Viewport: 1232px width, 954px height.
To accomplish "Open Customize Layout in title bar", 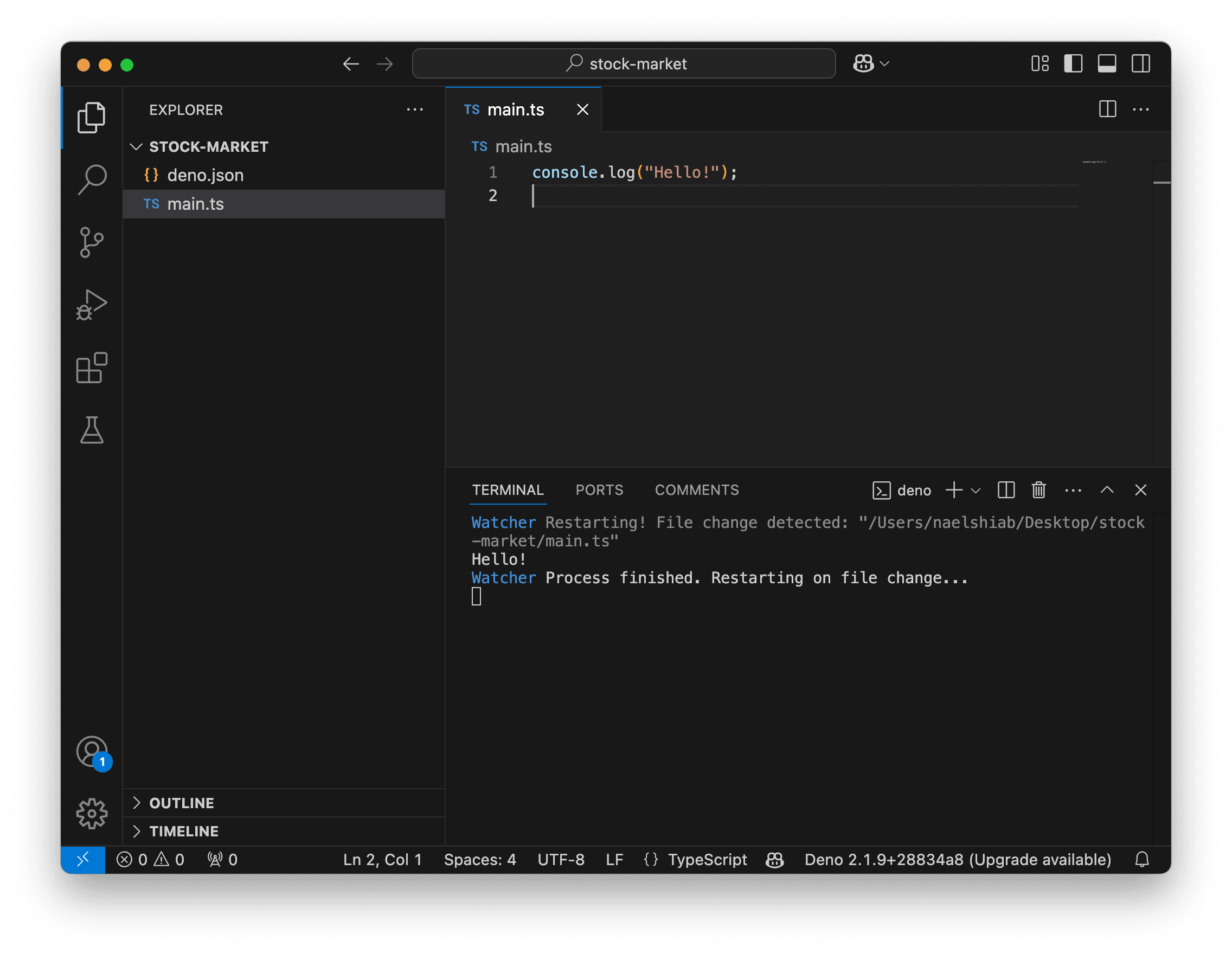I will tap(1039, 64).
